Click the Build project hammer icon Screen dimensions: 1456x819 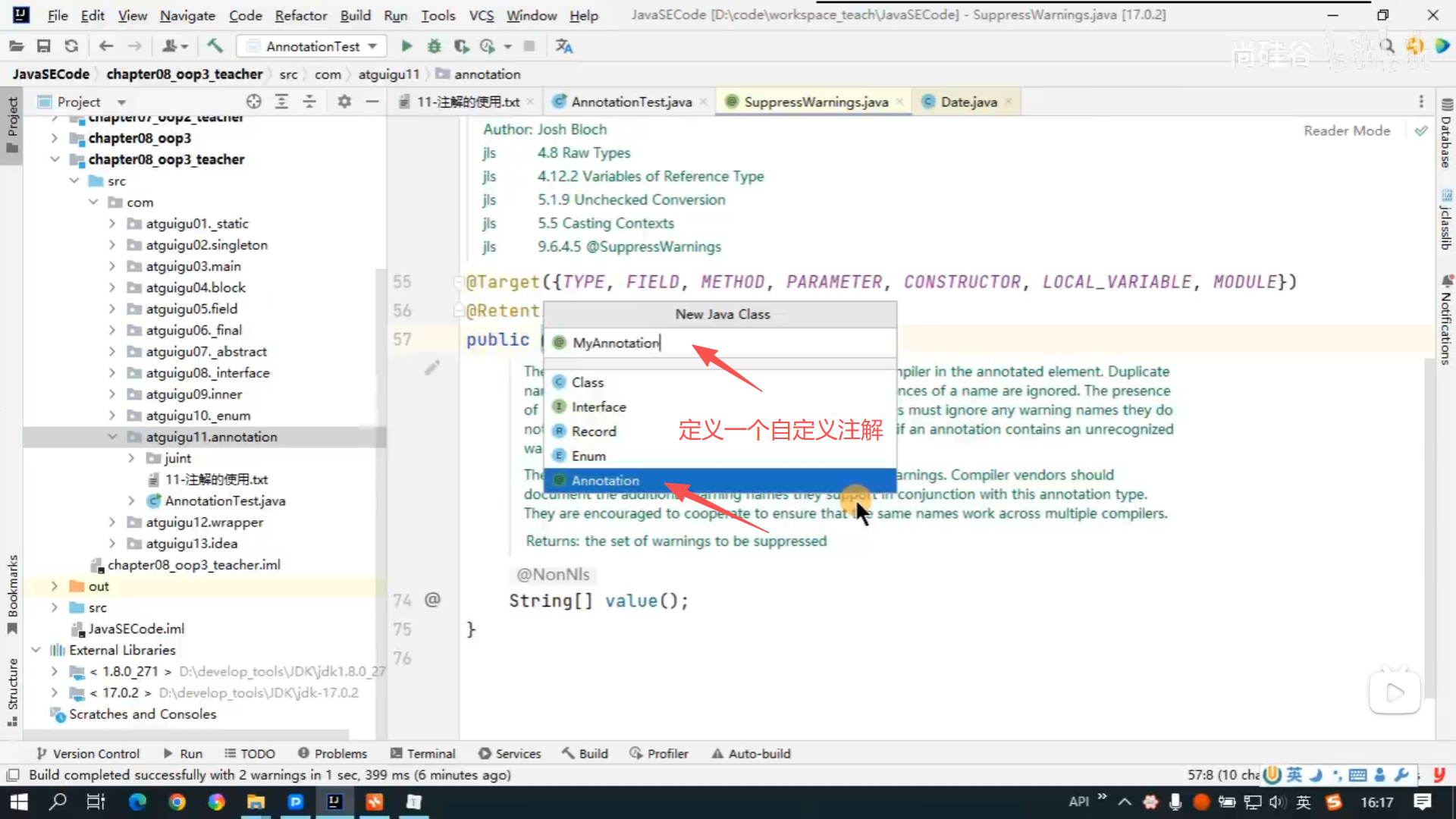[x=215, y=46]
